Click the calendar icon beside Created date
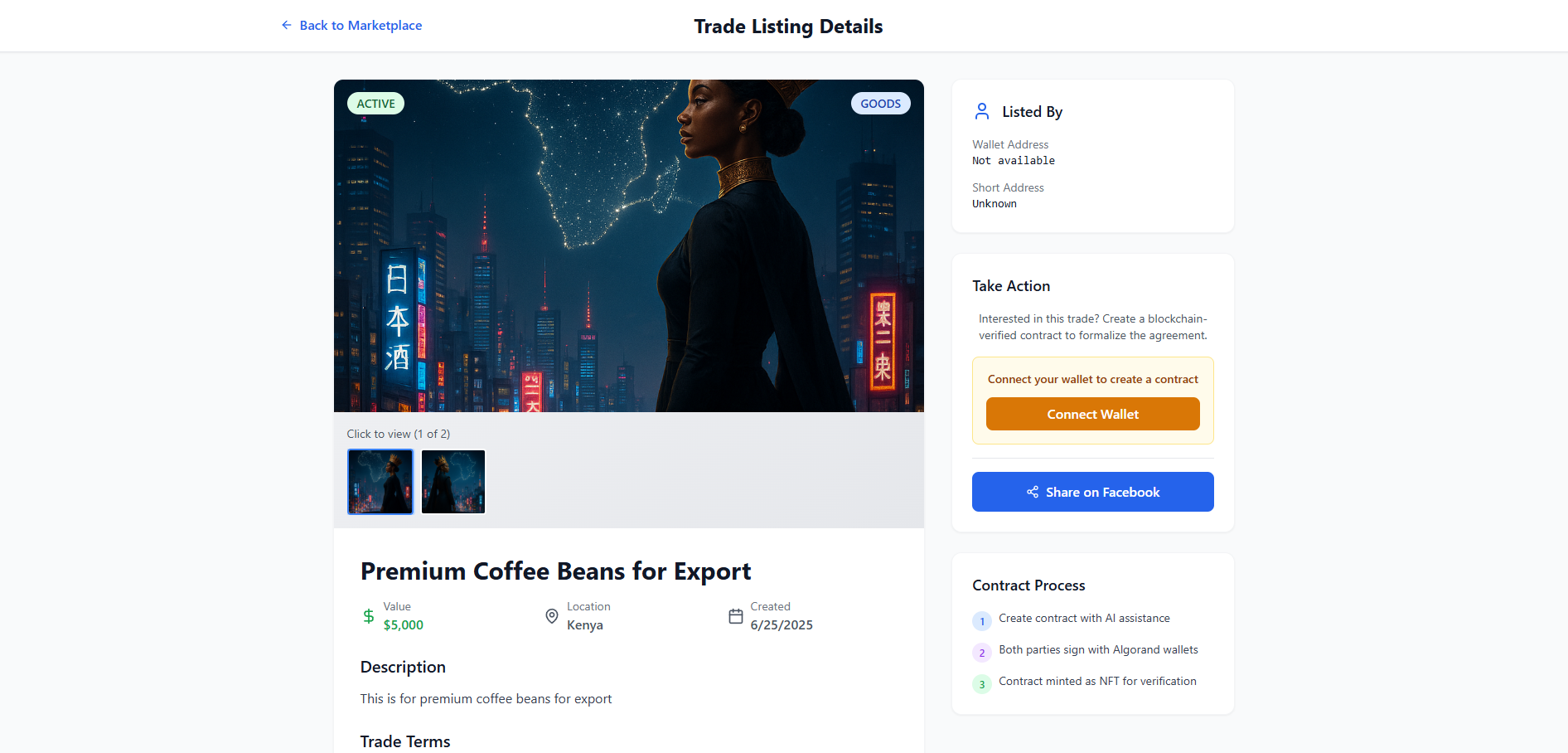The height and width of the screenshot is (753, 1568). [735, 616]
